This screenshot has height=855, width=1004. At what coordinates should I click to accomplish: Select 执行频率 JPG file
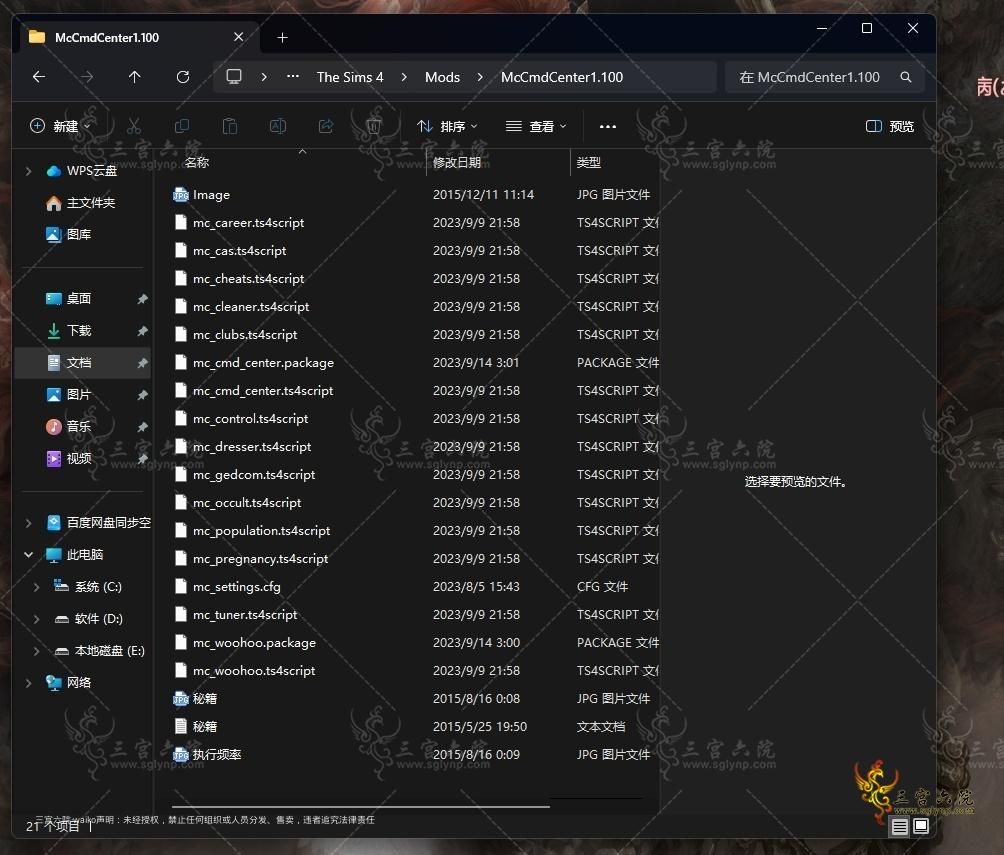pyautogui.click(x=416, y=754)
